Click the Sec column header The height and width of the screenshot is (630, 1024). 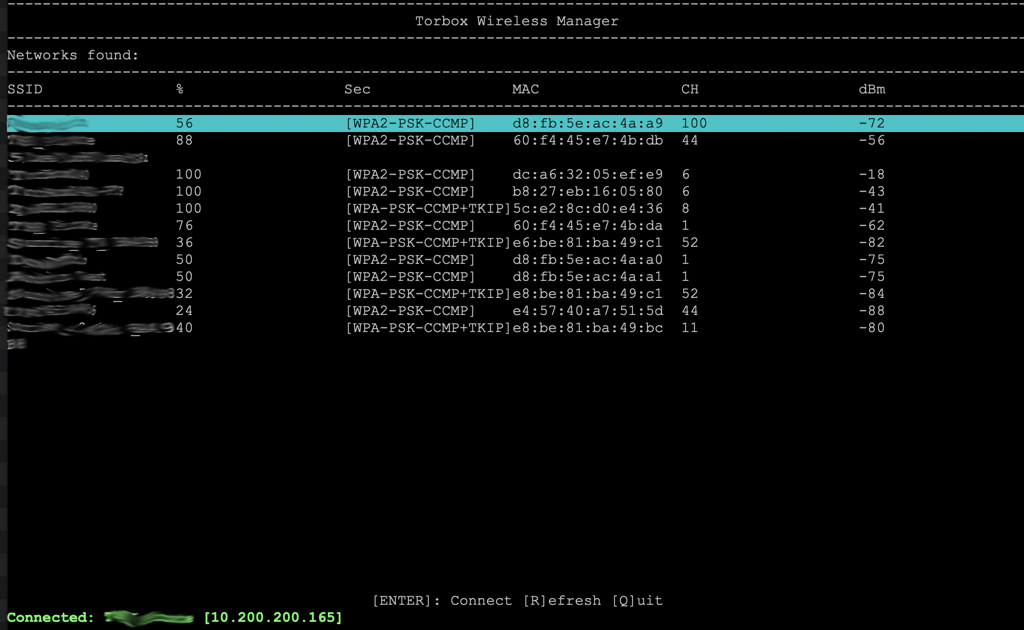click(x=357, y=89)
